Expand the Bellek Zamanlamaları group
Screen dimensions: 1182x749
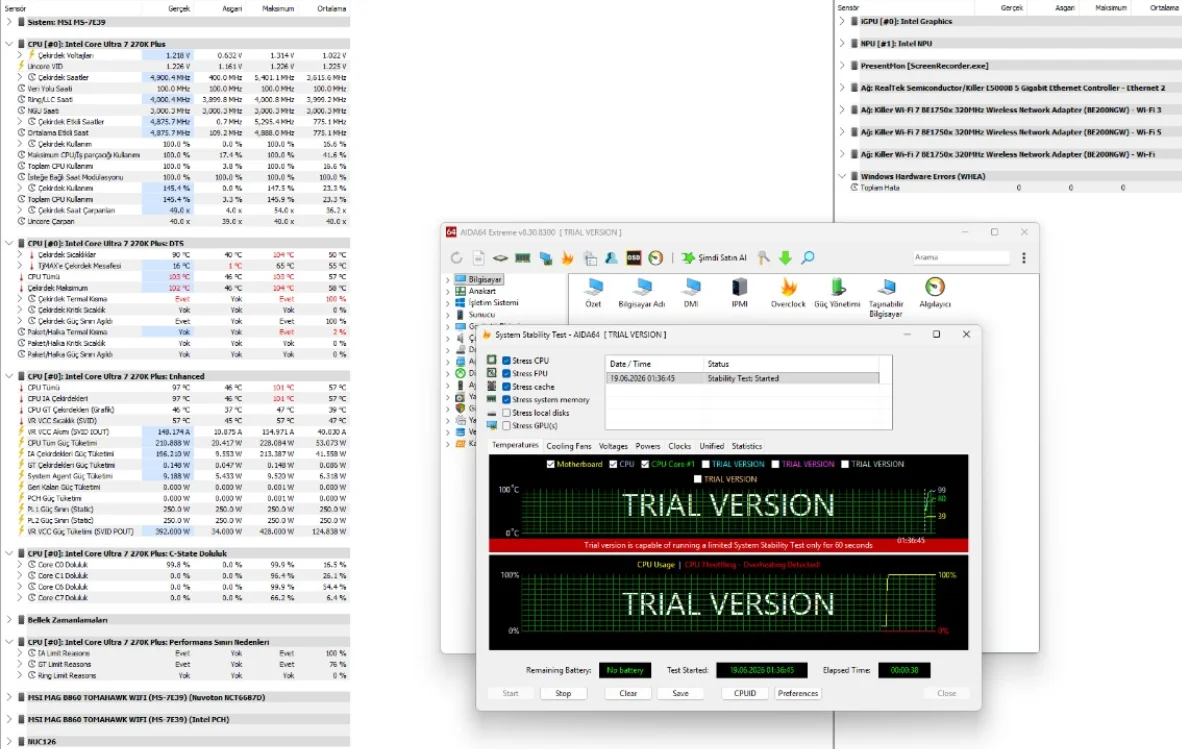9,620
